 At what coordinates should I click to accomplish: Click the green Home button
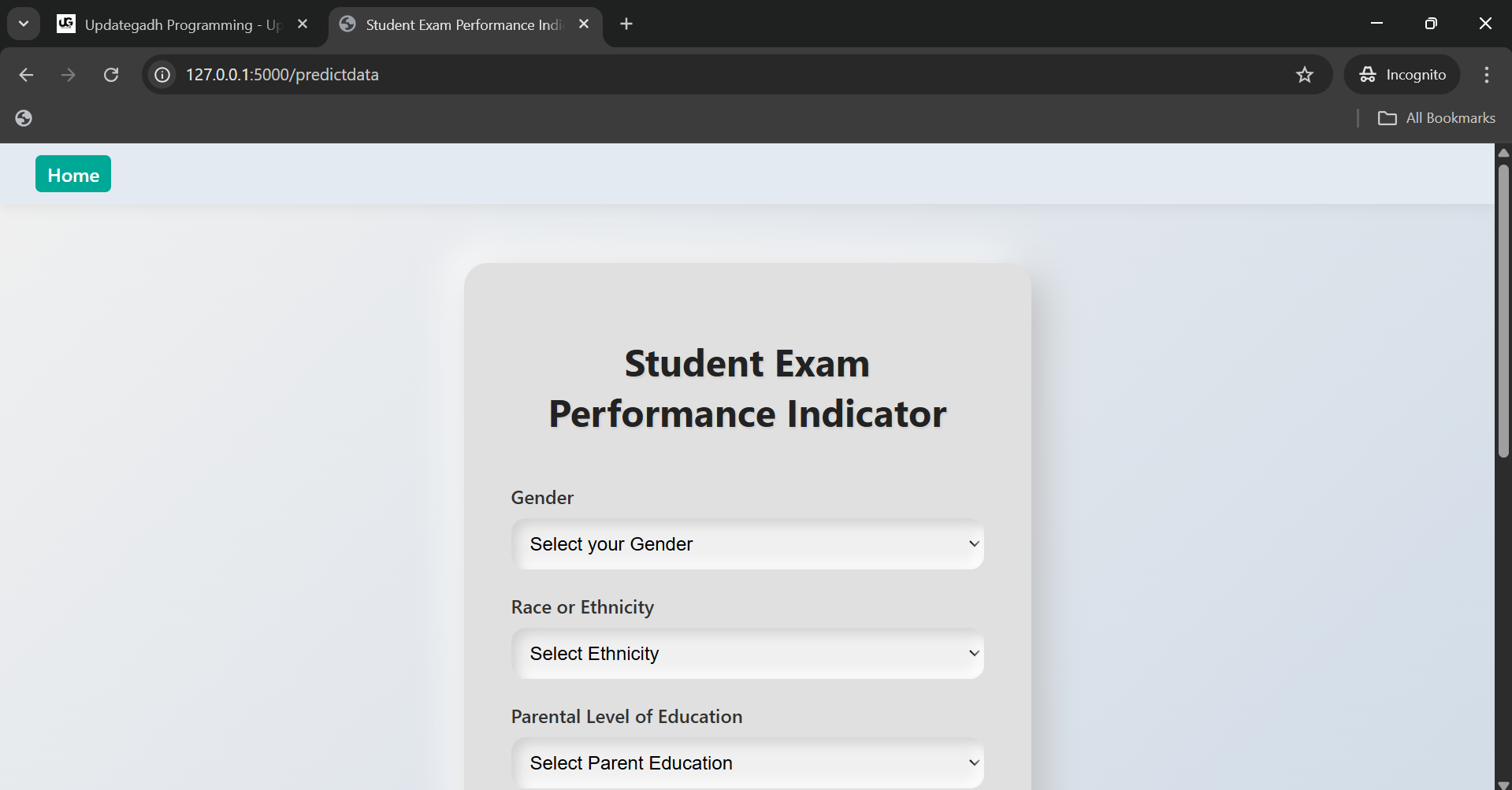pos(73,174)
